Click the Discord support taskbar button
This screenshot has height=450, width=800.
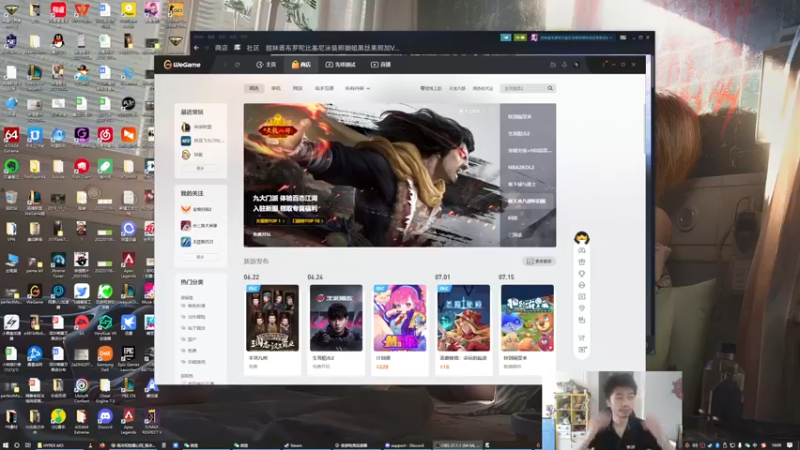click(x=405, y=445)
